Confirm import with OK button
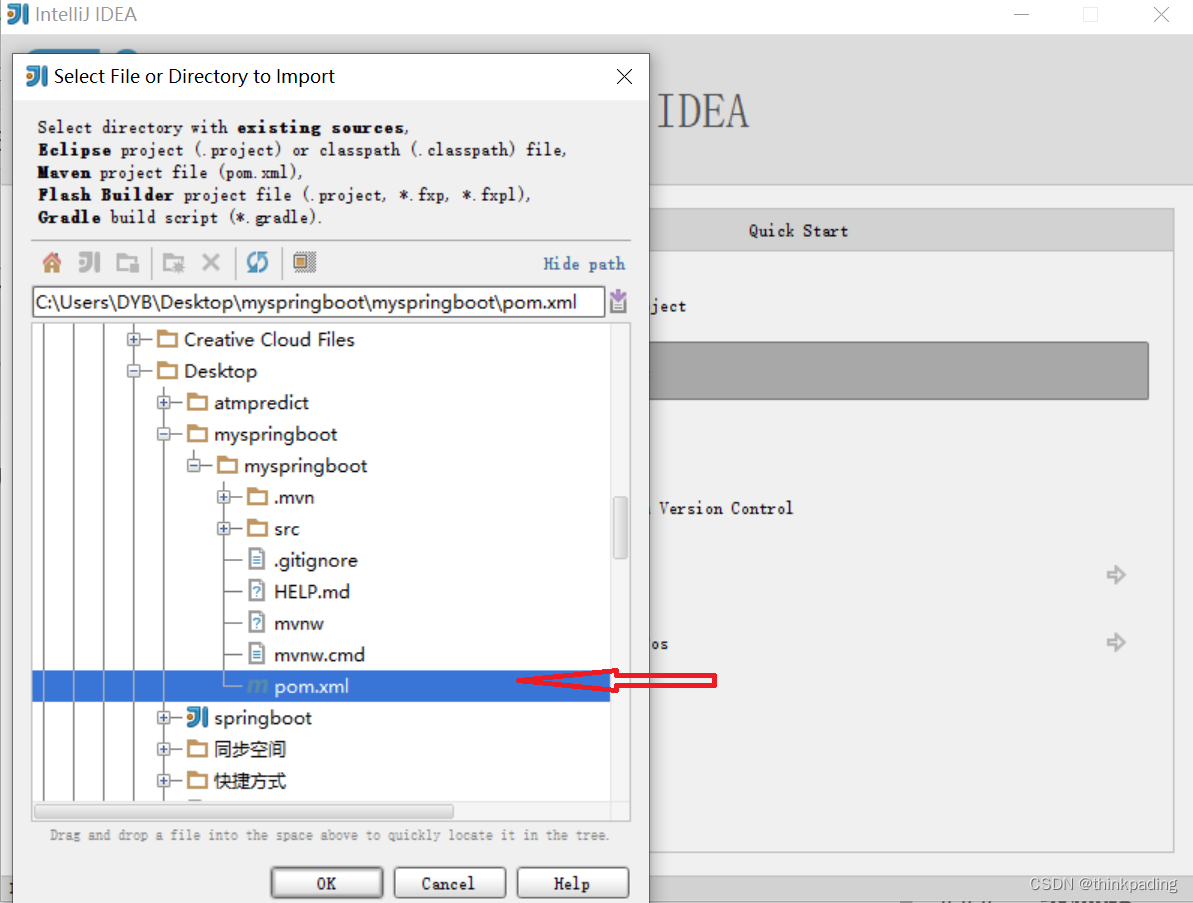Image resolution: width=1193 pixels, height=903 pixels. pyautogui.click(x=326, y=883)
